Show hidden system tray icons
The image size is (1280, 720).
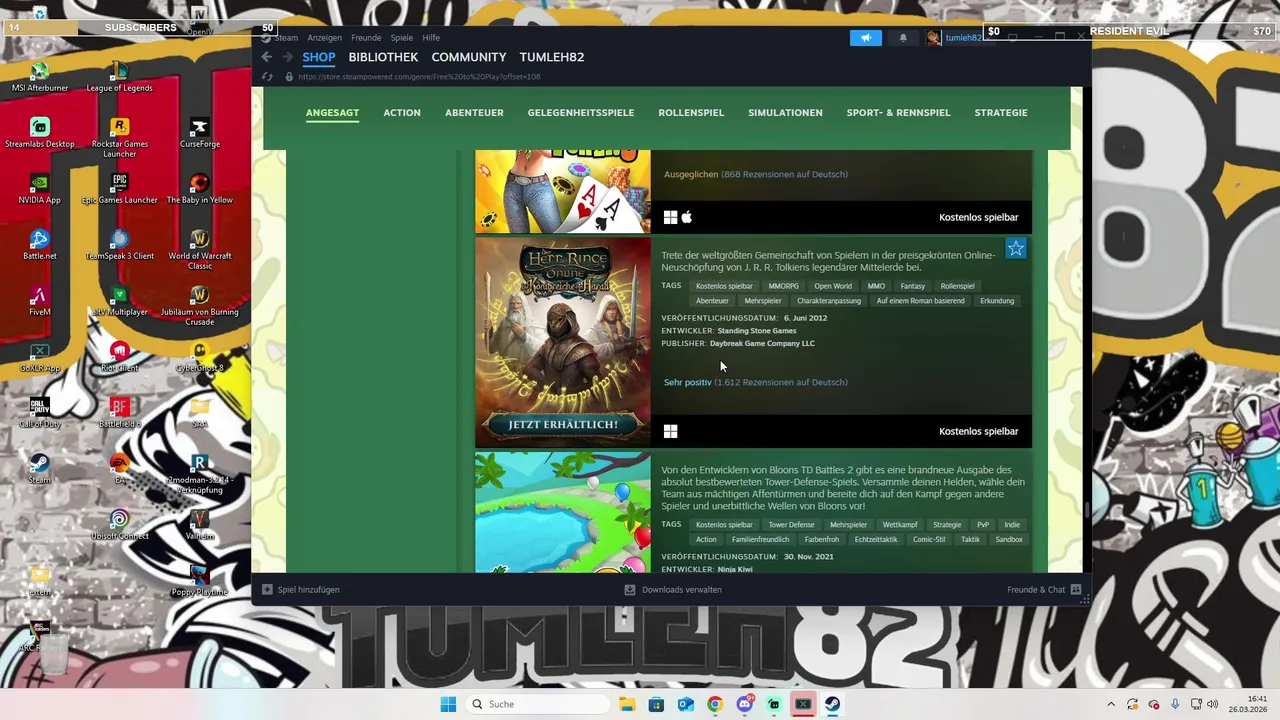coord(1110,704)
